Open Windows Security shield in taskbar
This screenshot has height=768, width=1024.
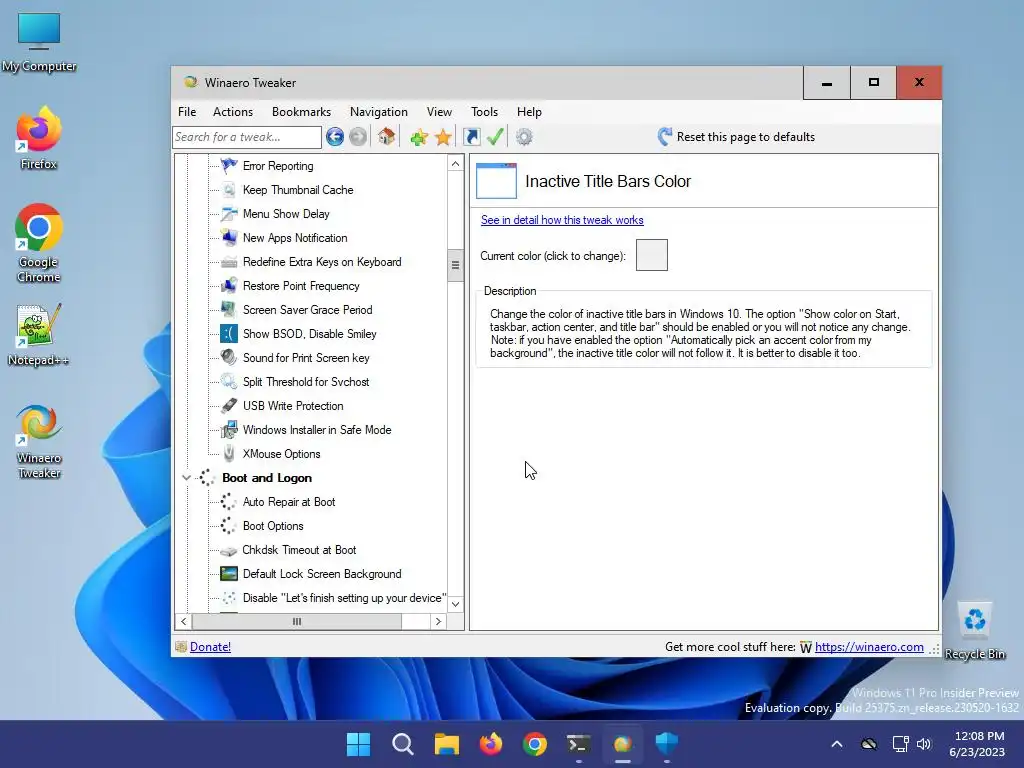tap(667, 744)
